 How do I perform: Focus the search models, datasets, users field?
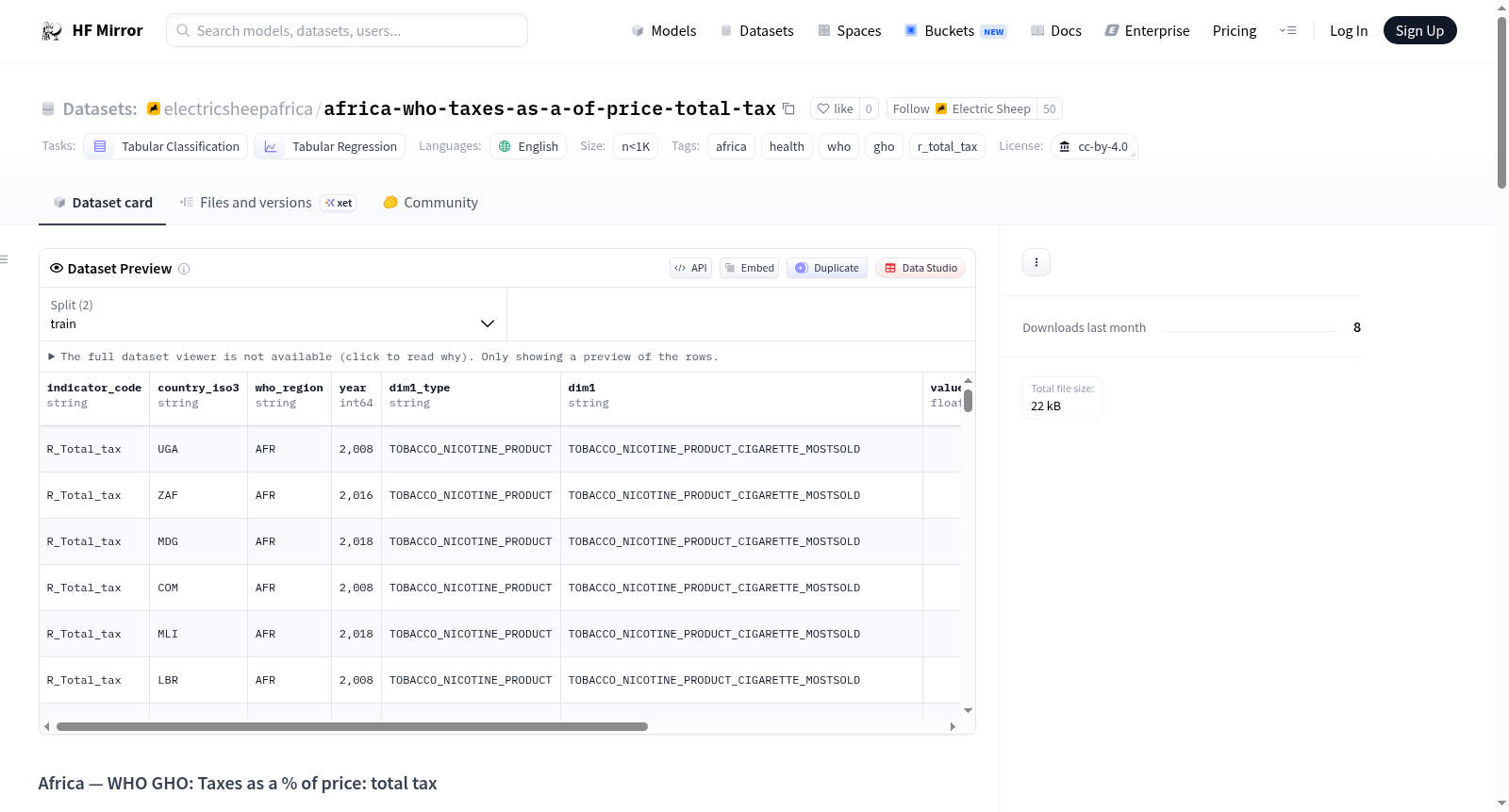(347, 30)
